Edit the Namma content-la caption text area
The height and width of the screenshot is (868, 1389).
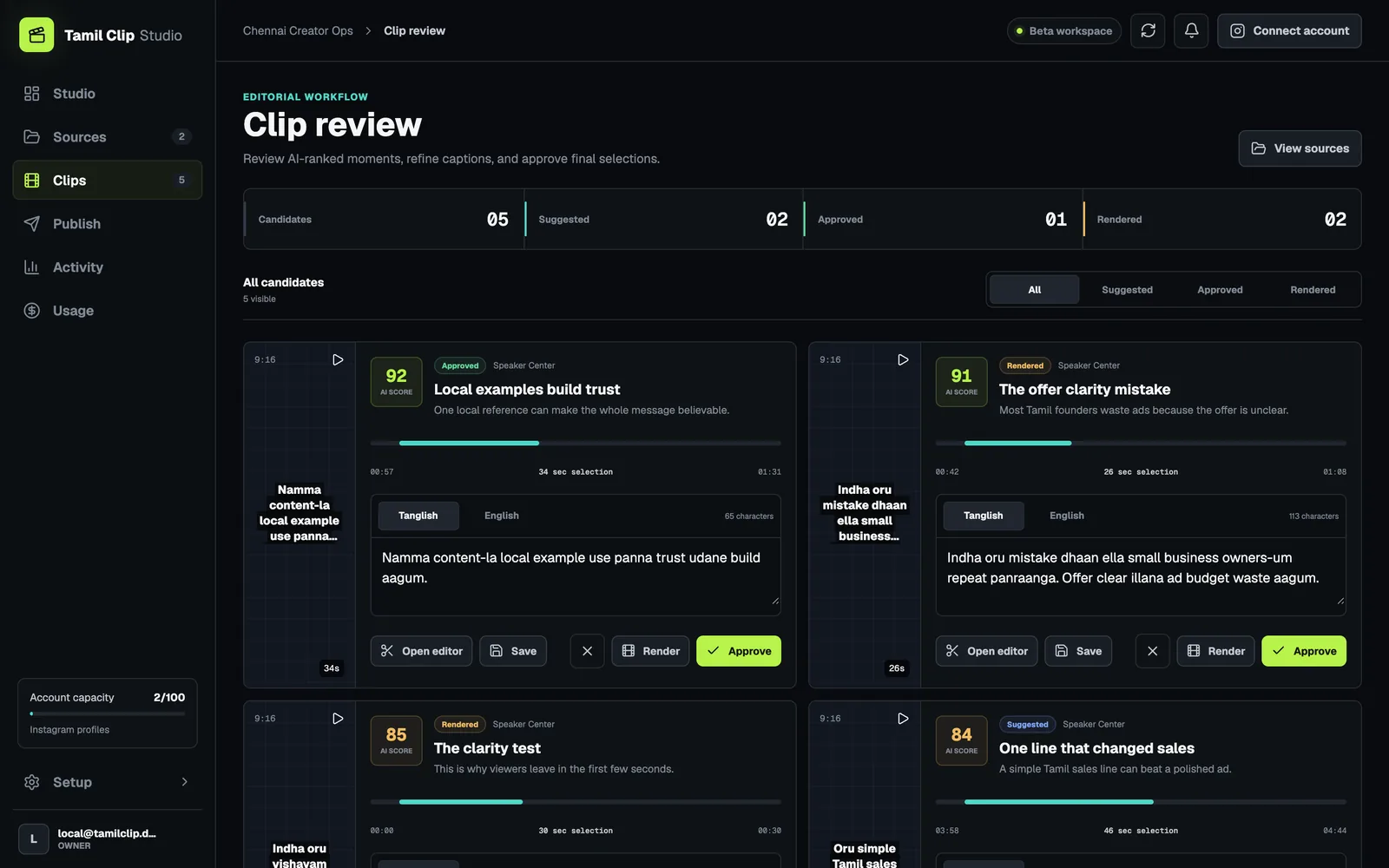[x=576, y=576]
